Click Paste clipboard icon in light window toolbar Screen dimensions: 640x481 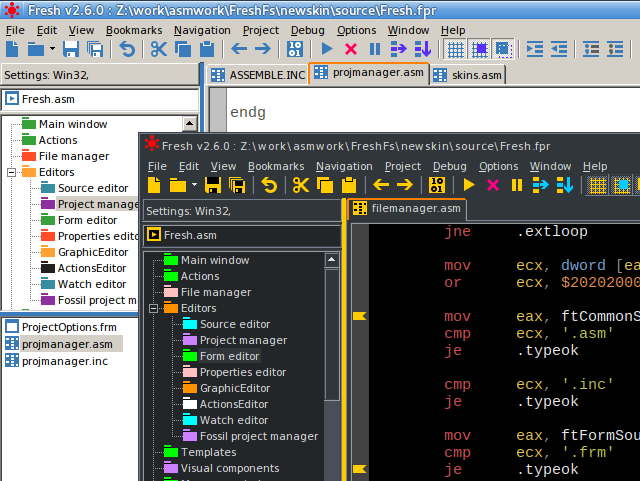[x=207, y=49]
